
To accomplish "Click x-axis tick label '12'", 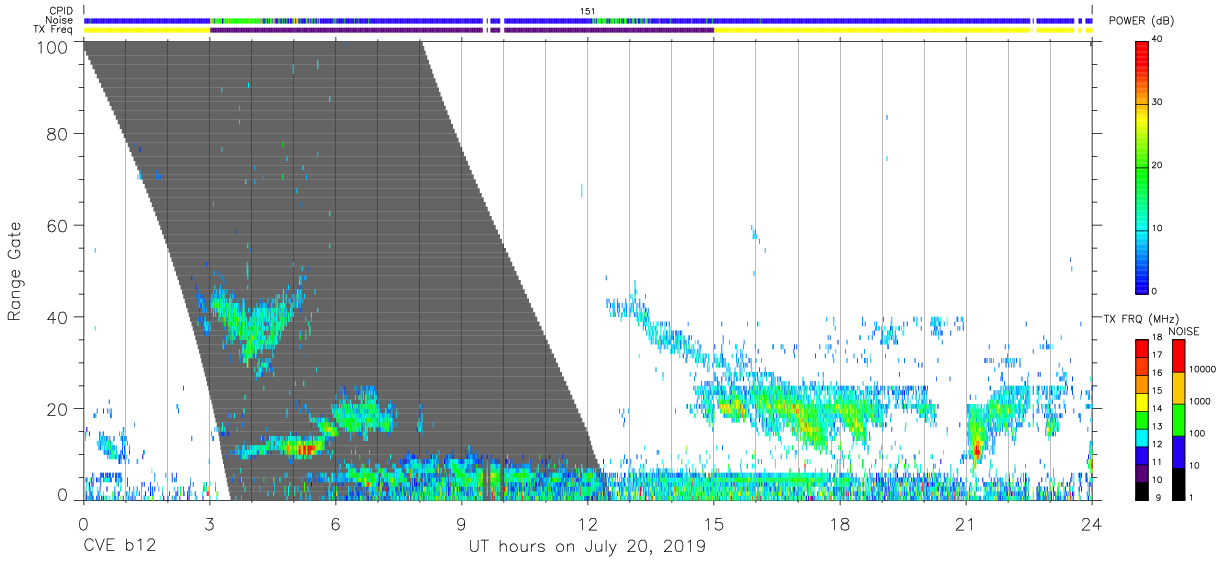I will 588,523.
